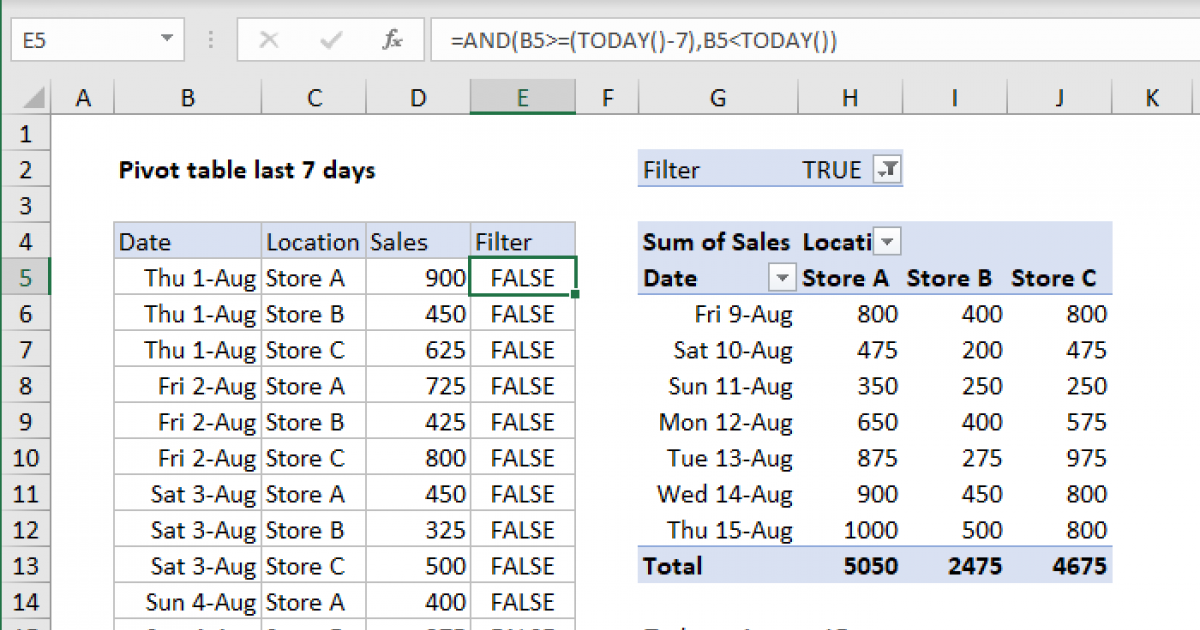Open the Date row labels filter dropdown

click(782, 278)
